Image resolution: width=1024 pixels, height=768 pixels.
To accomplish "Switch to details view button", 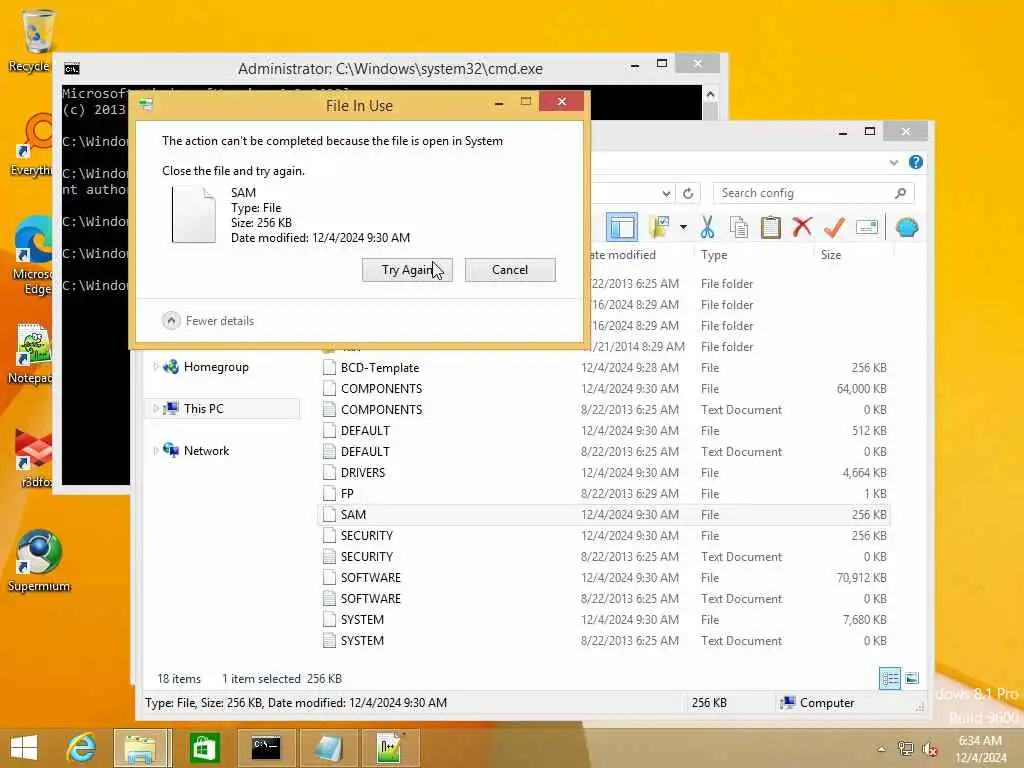I will point(889,679).
